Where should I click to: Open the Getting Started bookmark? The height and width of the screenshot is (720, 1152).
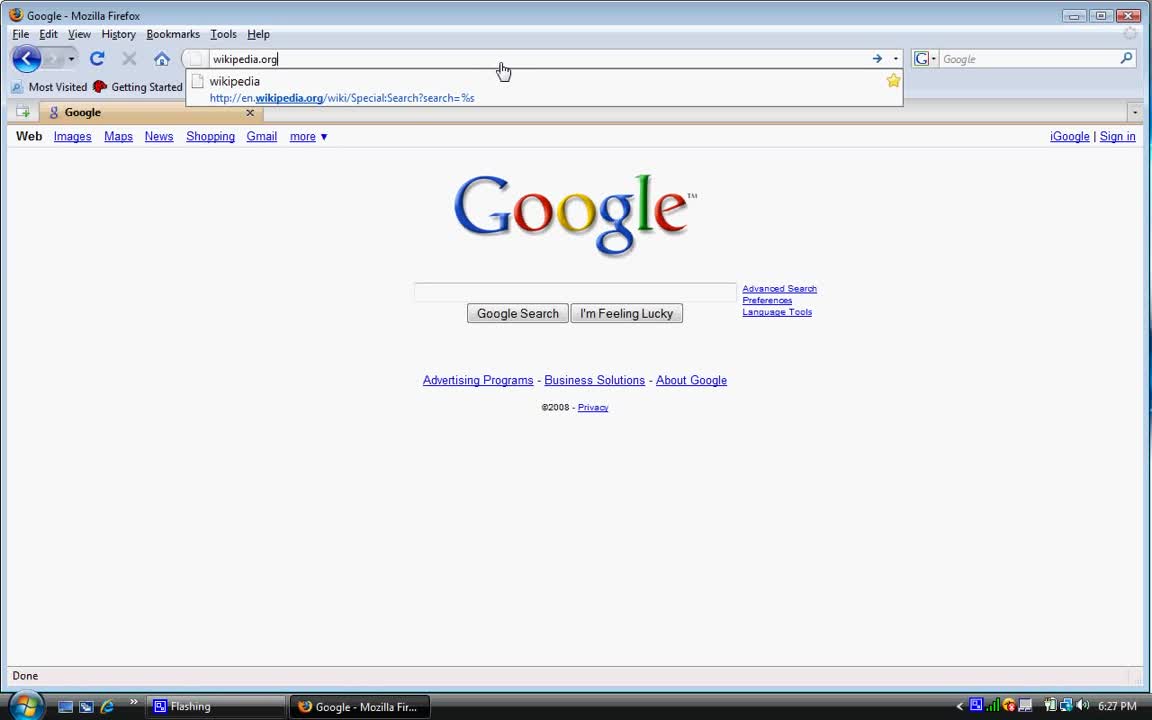coord(137,87)
